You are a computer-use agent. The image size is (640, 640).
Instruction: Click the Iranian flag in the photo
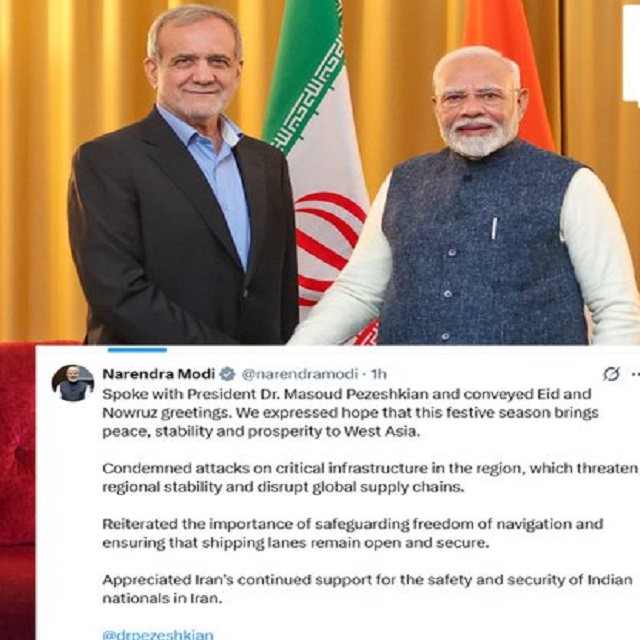[x=318, y=163]
